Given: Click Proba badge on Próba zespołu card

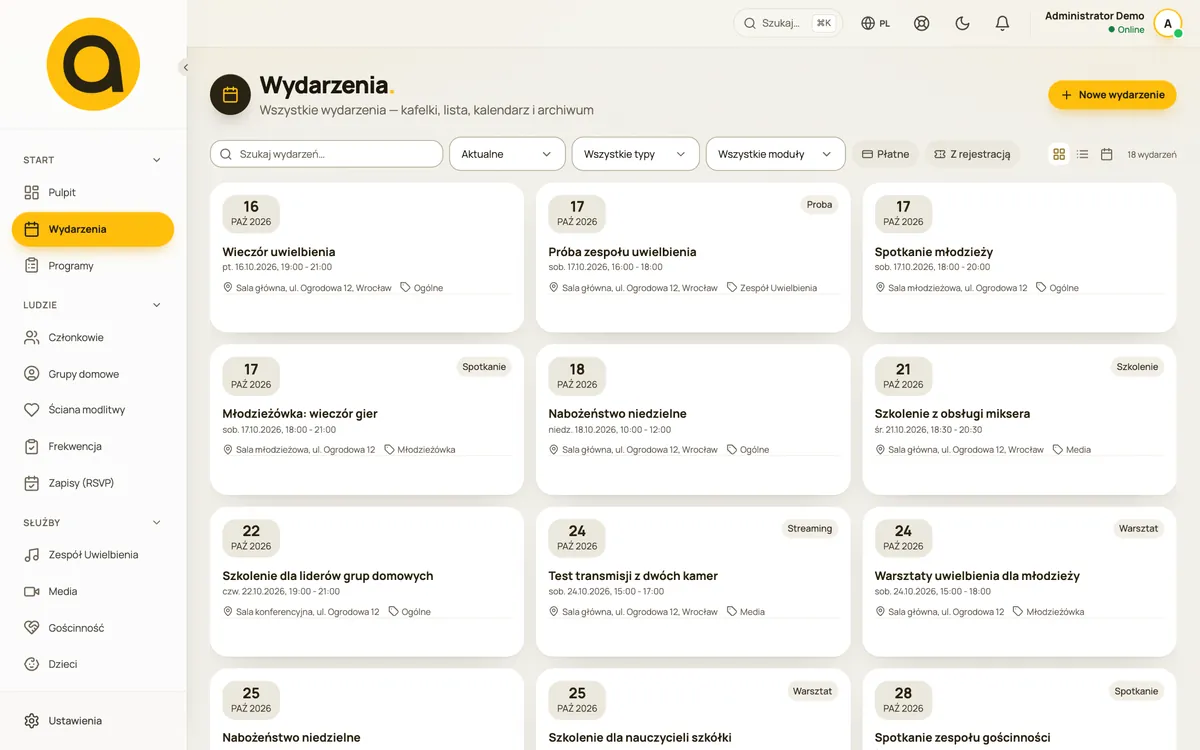Looking at the screenshot, I should pos(819,205).
